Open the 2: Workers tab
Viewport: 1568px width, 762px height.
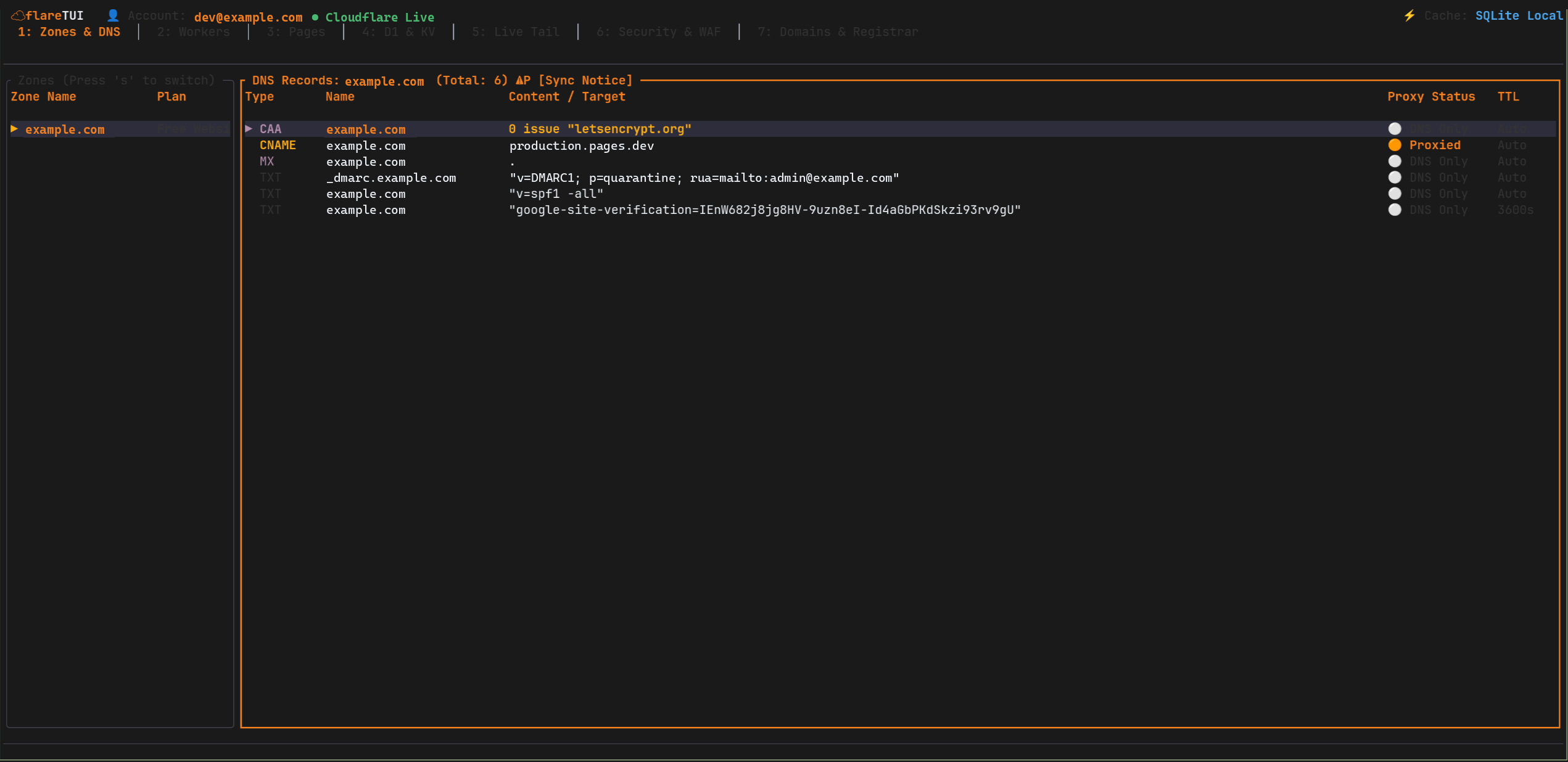click(x=194, y=32)
